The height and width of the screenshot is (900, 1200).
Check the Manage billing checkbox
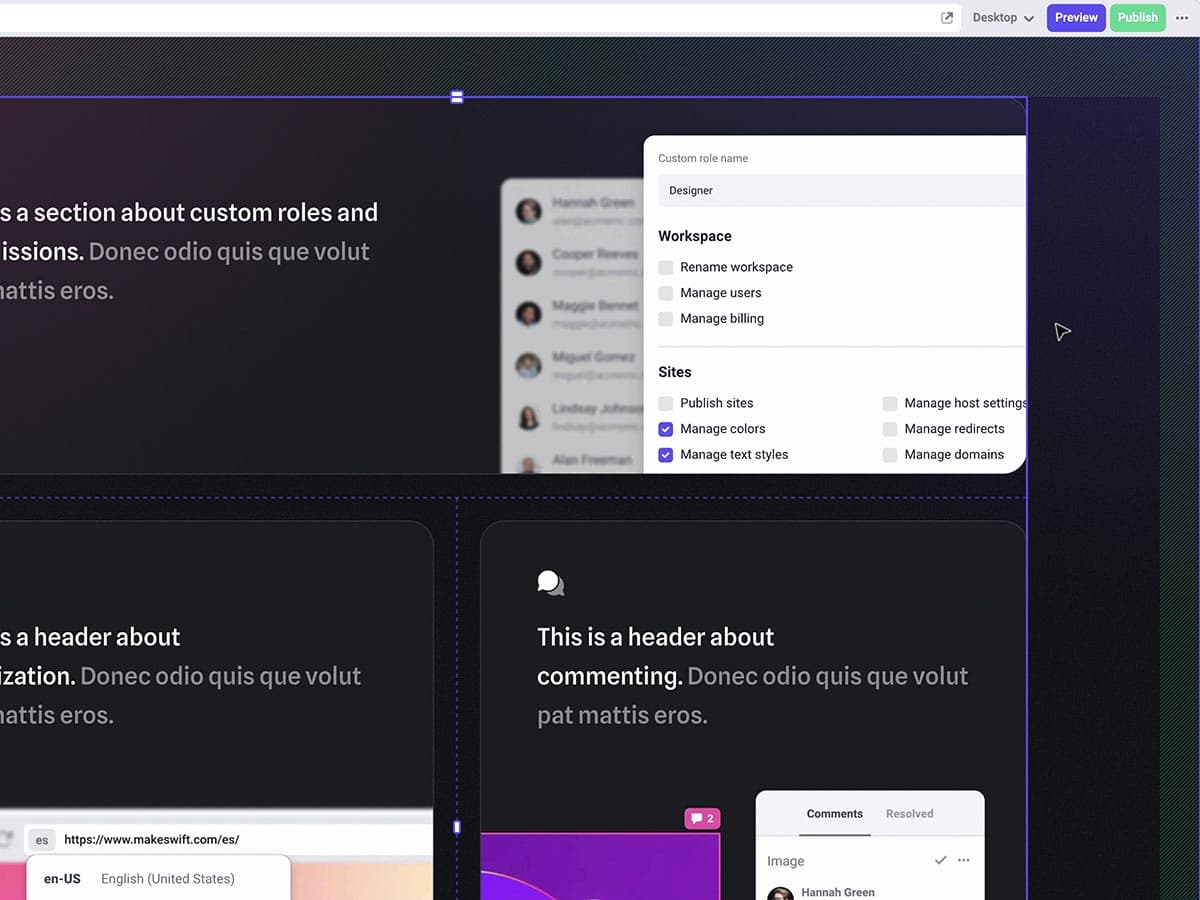pyautogui.click(x=666, y=319)
